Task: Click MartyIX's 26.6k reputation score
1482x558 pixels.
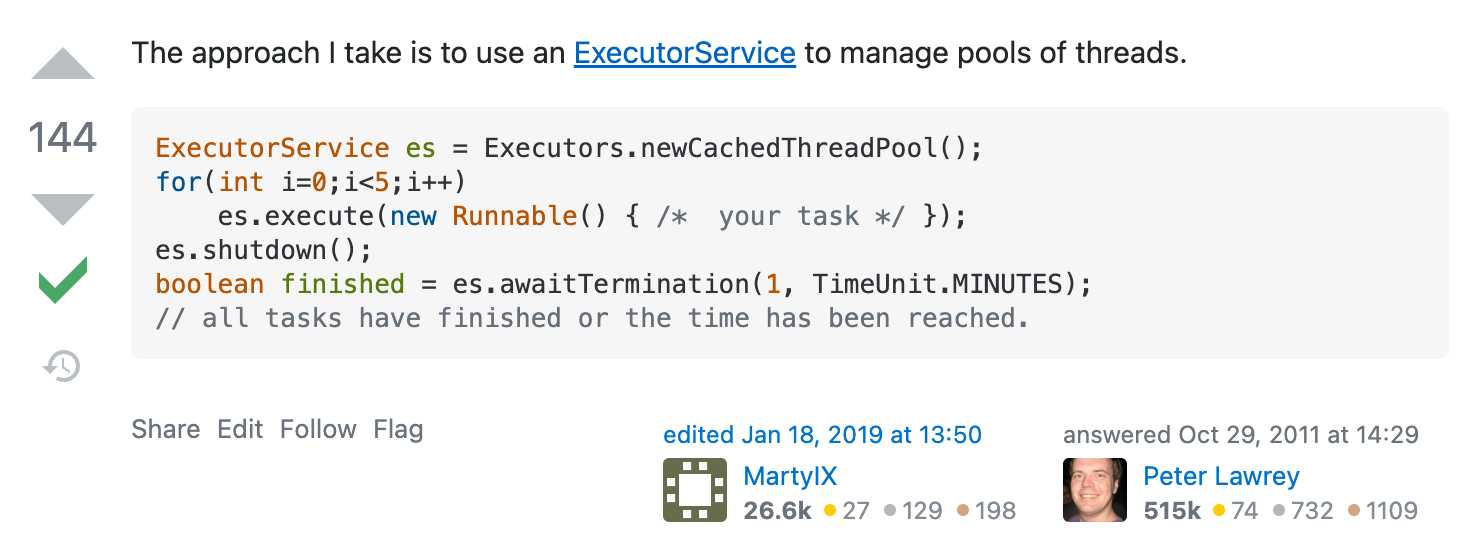Action: 777,511
